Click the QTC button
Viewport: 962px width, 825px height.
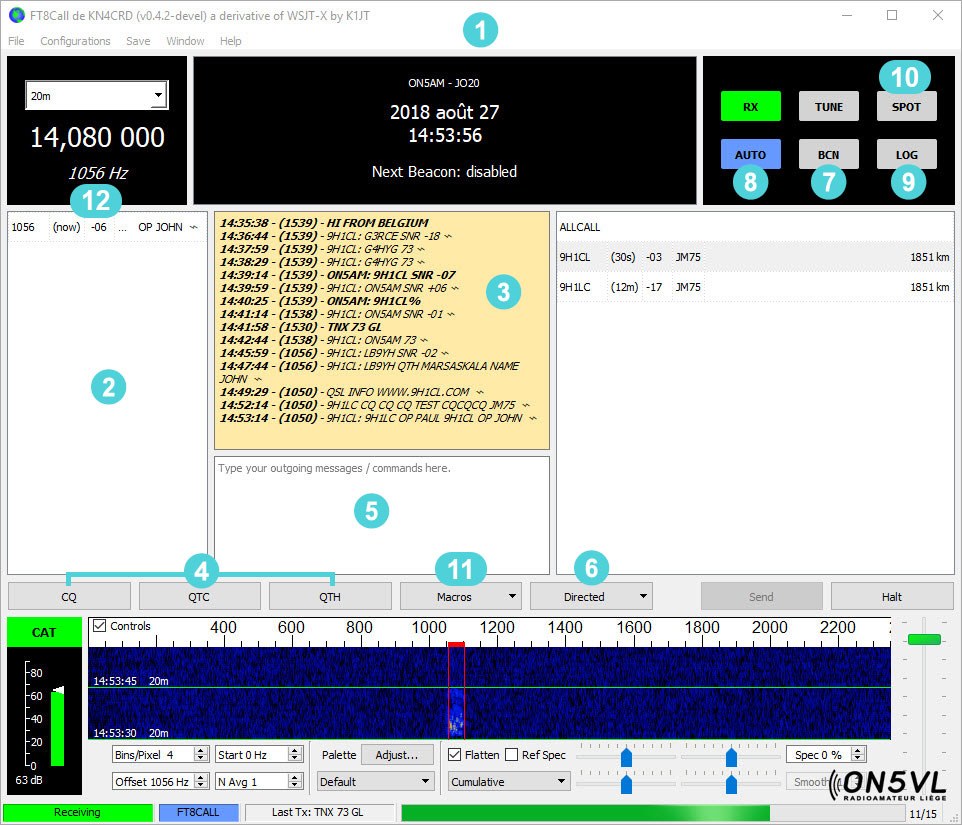(x=199, y=596)
